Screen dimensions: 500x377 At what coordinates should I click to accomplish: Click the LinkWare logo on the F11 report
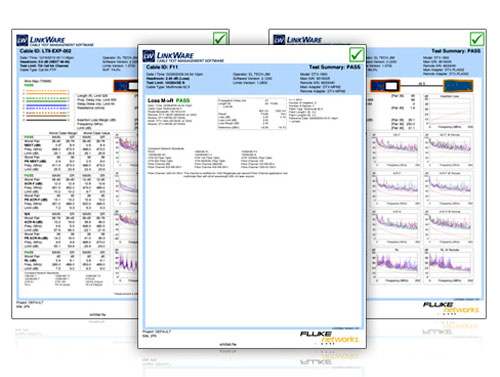[x=183, y=56]
